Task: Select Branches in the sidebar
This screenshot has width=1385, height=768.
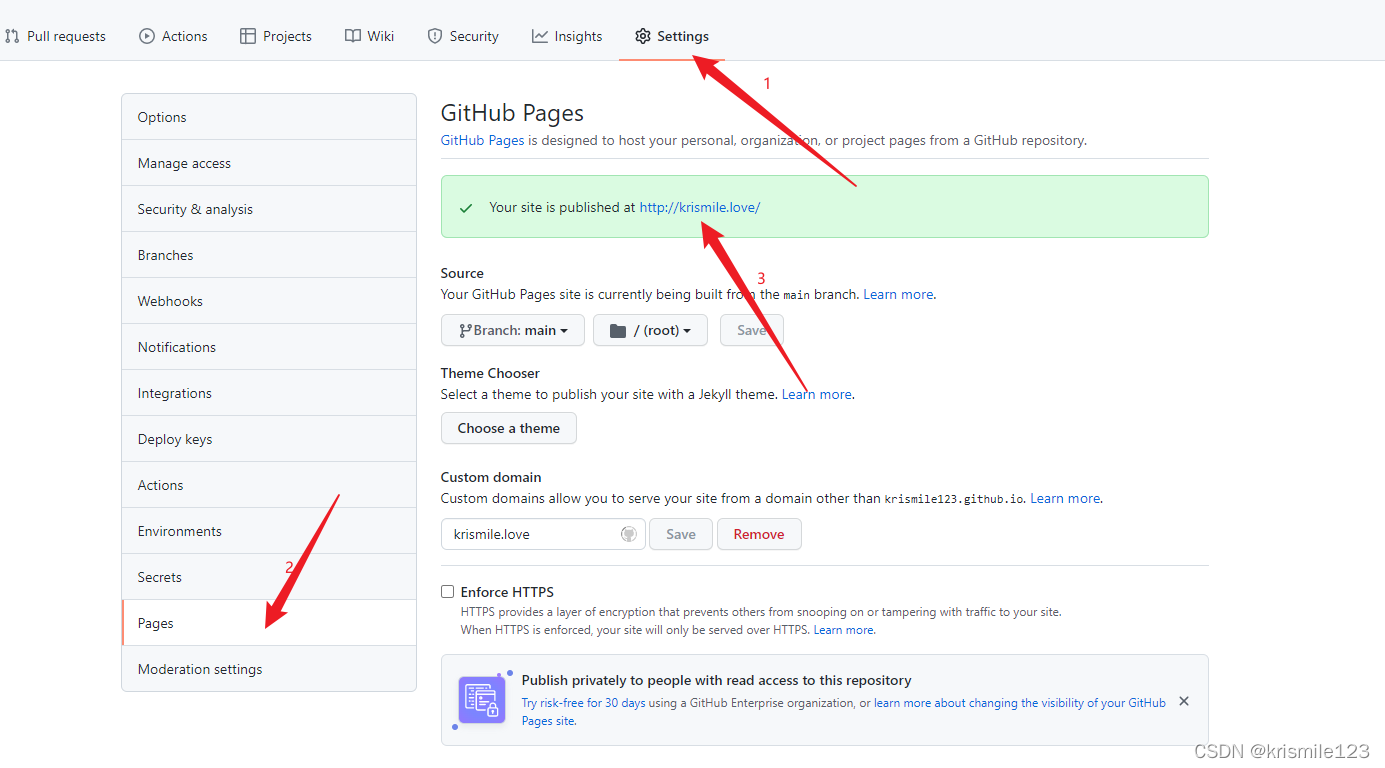Action: (x=269, y=255)
